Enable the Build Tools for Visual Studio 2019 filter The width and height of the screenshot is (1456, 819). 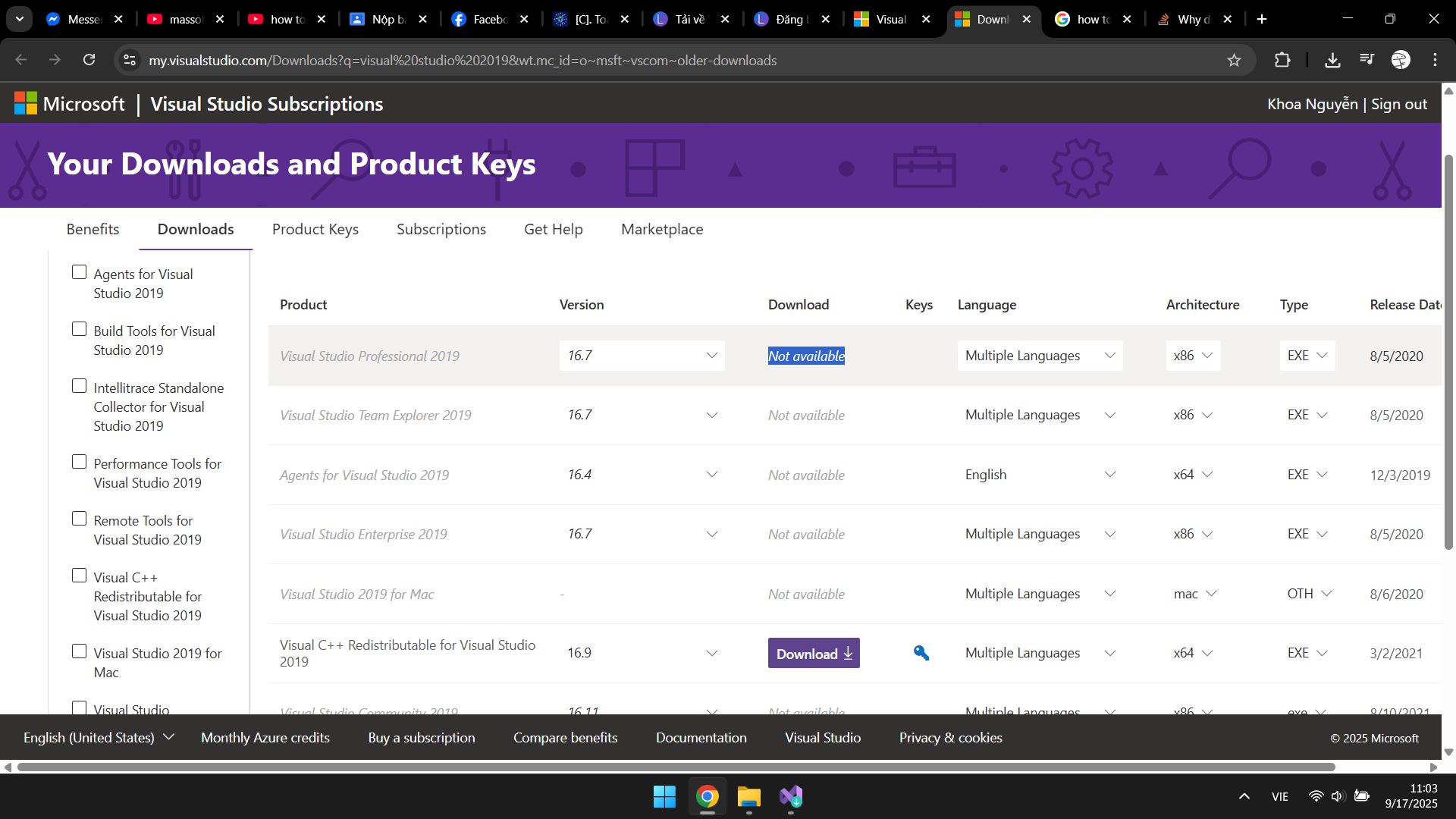pyautogui.click(x=79, y=328)
